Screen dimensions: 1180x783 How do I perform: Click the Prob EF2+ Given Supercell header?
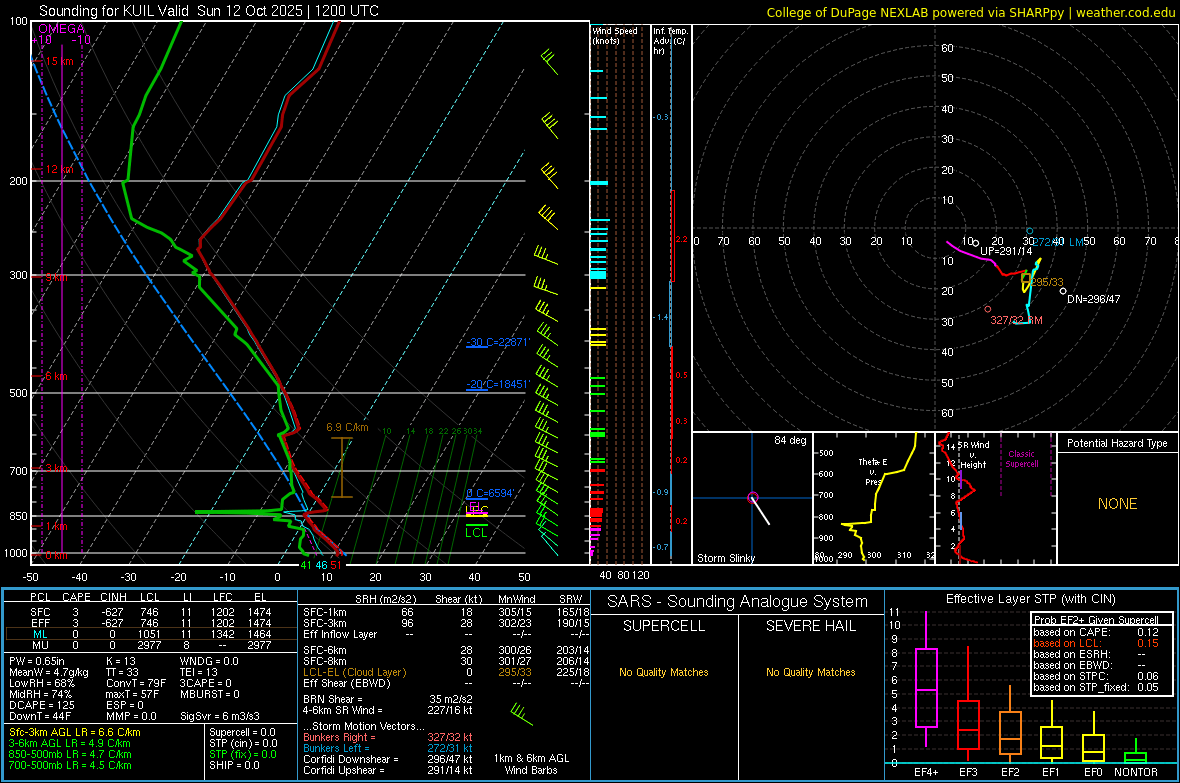click(x=1096, y=620)
